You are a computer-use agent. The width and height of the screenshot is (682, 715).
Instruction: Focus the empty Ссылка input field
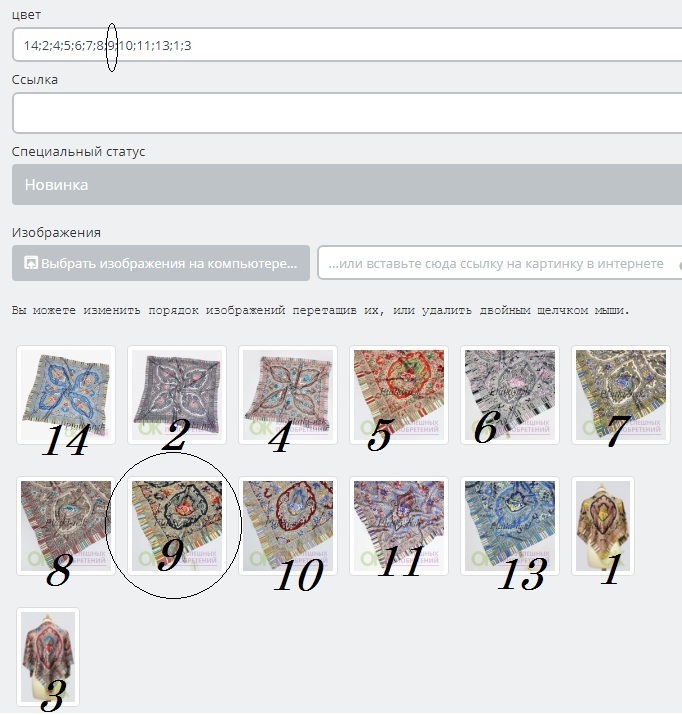click(346, 113)
